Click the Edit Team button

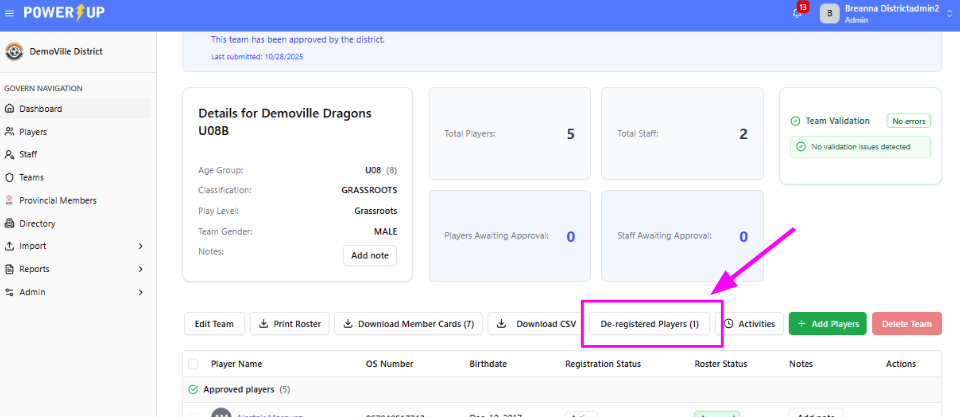(x=214, y=324)
